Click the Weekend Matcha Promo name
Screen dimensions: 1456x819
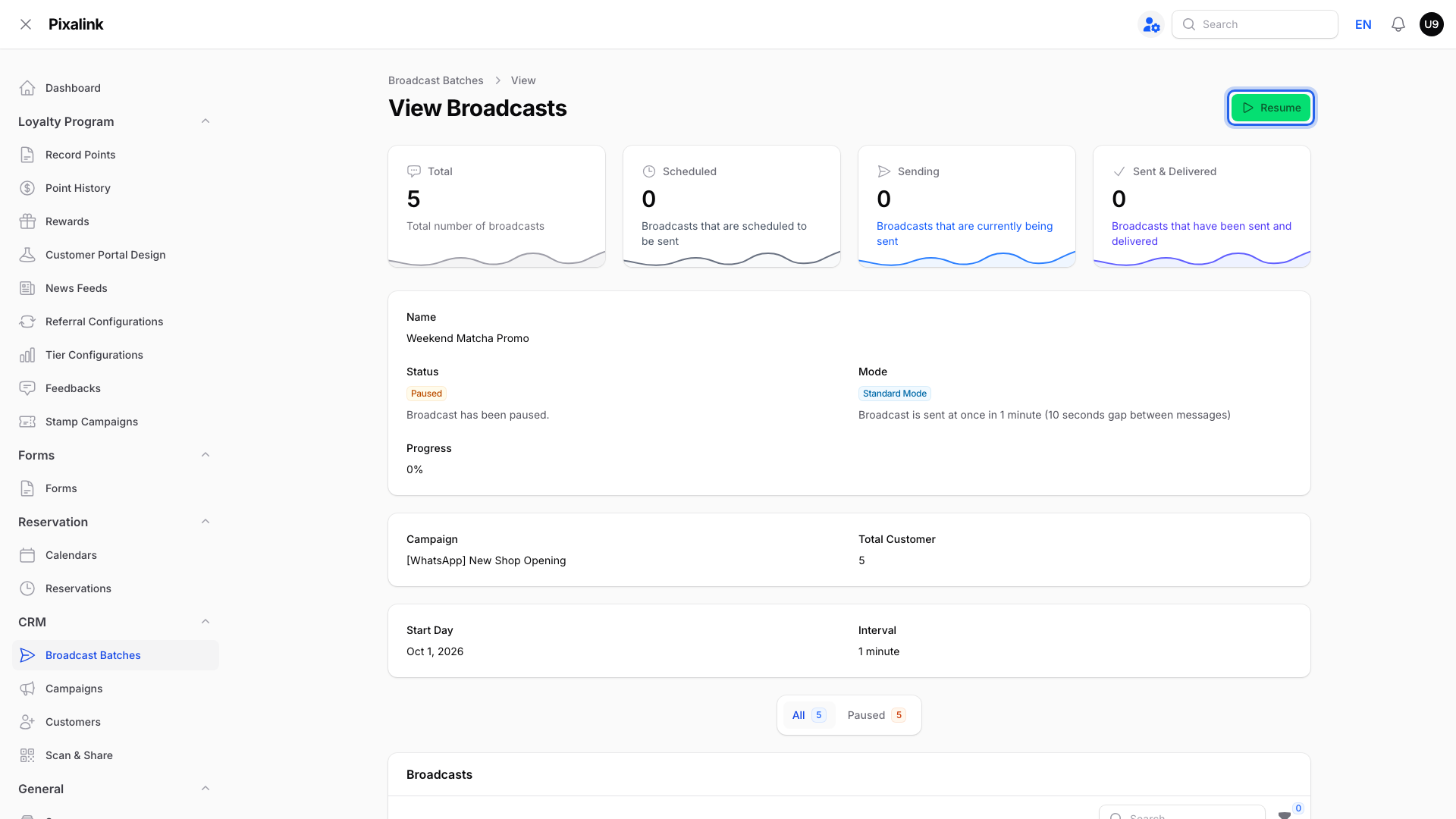click(468, 338)
